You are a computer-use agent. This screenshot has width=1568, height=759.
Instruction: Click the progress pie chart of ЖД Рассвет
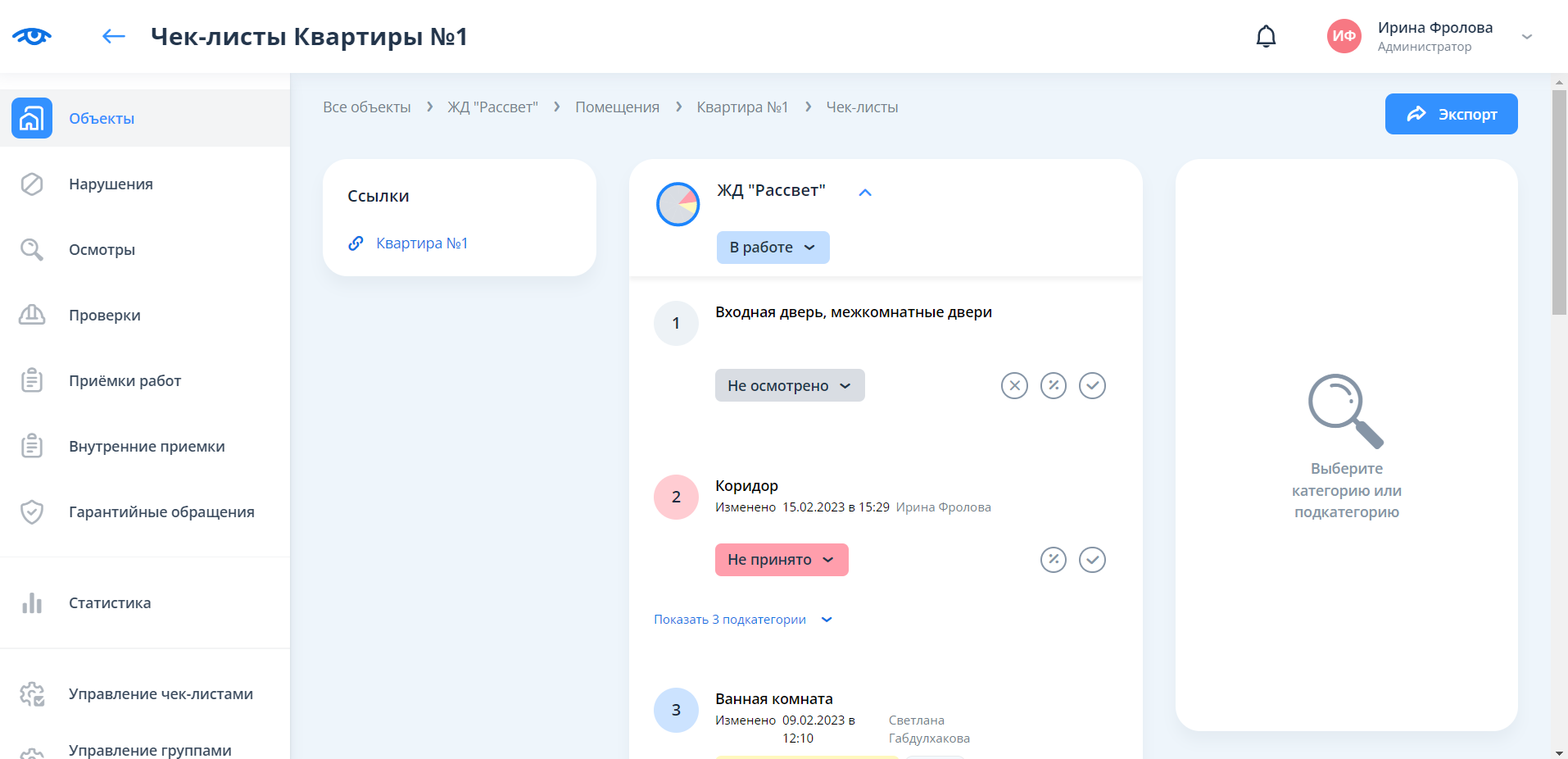678,204
